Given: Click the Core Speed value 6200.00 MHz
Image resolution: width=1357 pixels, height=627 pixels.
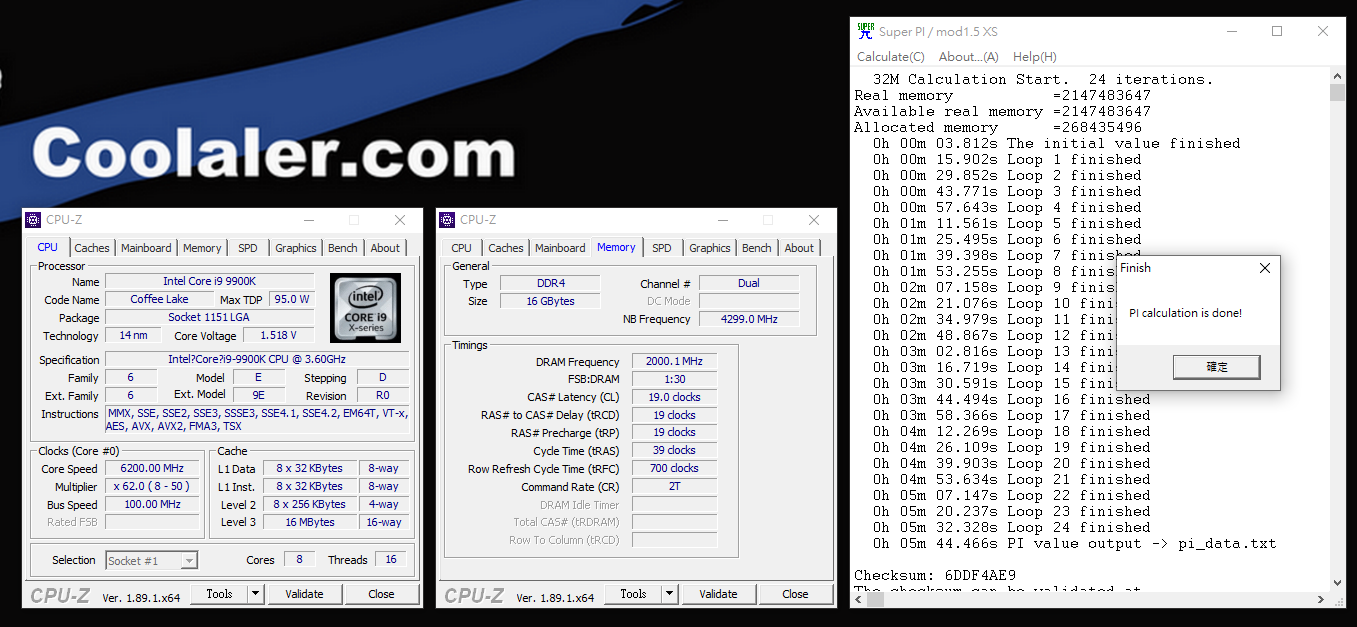Looking at the screenshot, I should (x=153, y=469).
